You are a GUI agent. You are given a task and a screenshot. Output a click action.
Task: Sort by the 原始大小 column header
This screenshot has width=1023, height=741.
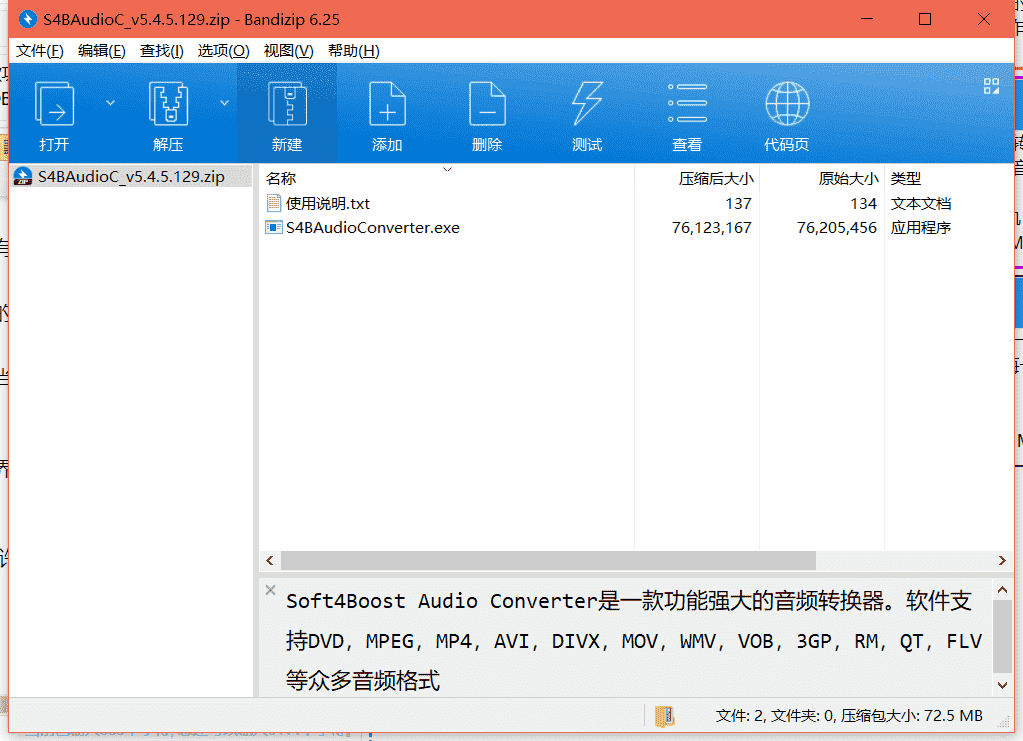tap(822, 178)
